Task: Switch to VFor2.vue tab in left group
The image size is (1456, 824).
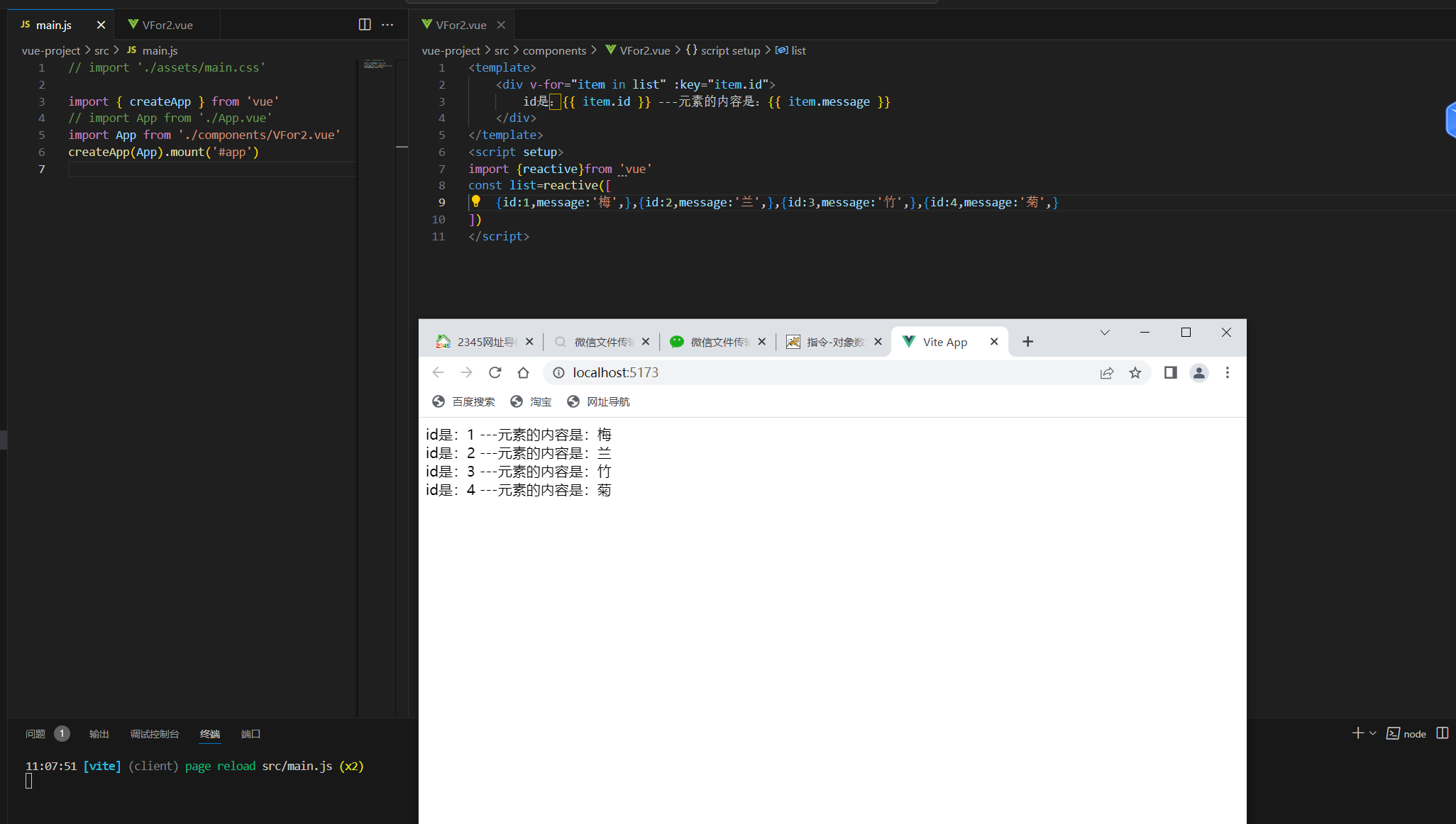Action: 167,25
